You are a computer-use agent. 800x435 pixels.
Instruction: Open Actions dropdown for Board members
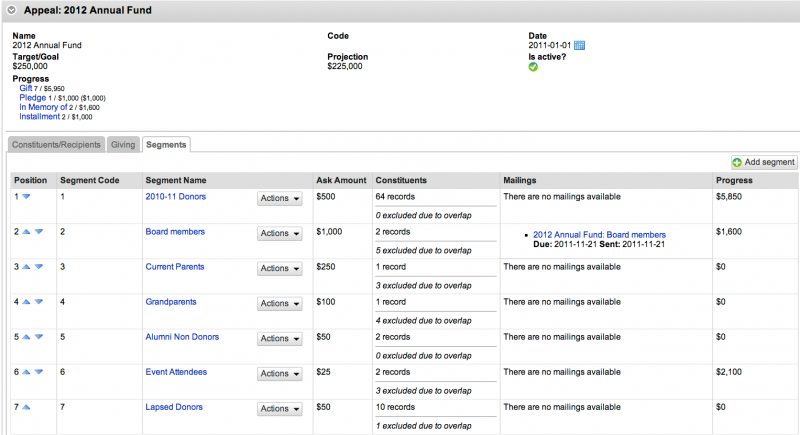[x=280, y=234]
